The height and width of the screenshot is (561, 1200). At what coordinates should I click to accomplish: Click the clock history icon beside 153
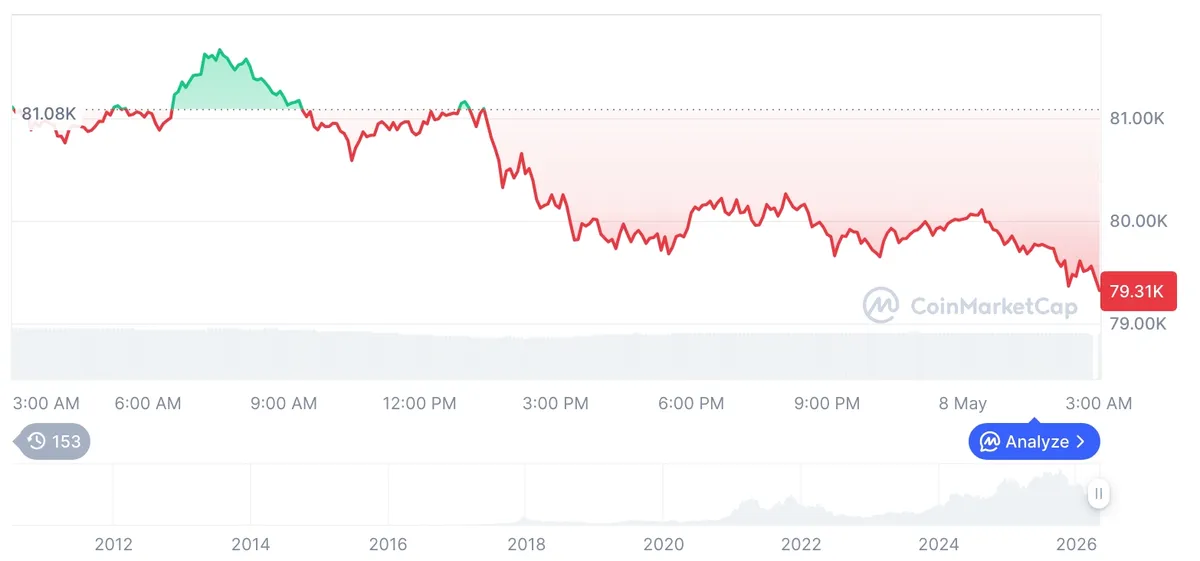(37, 441)
